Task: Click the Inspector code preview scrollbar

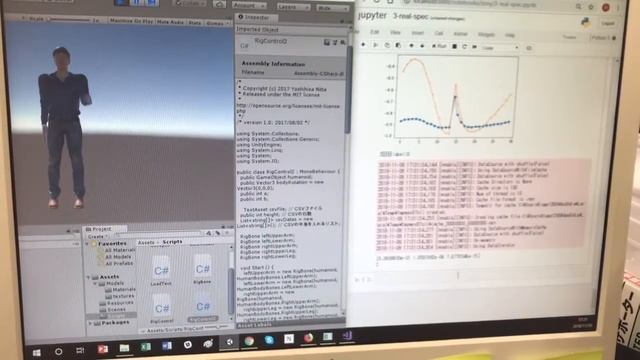Action: pos(348,90)
